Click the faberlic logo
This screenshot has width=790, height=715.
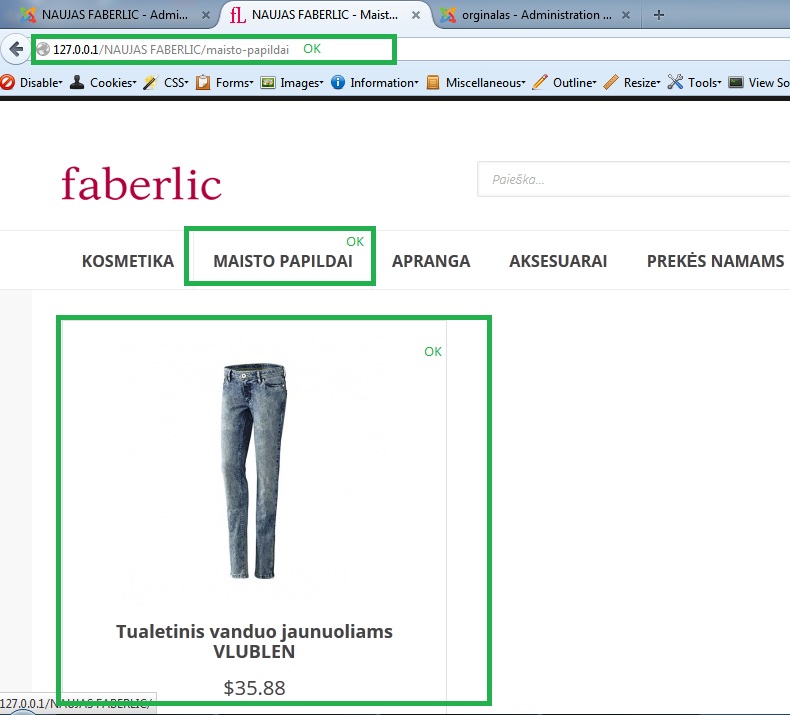(x=141, y=183)
